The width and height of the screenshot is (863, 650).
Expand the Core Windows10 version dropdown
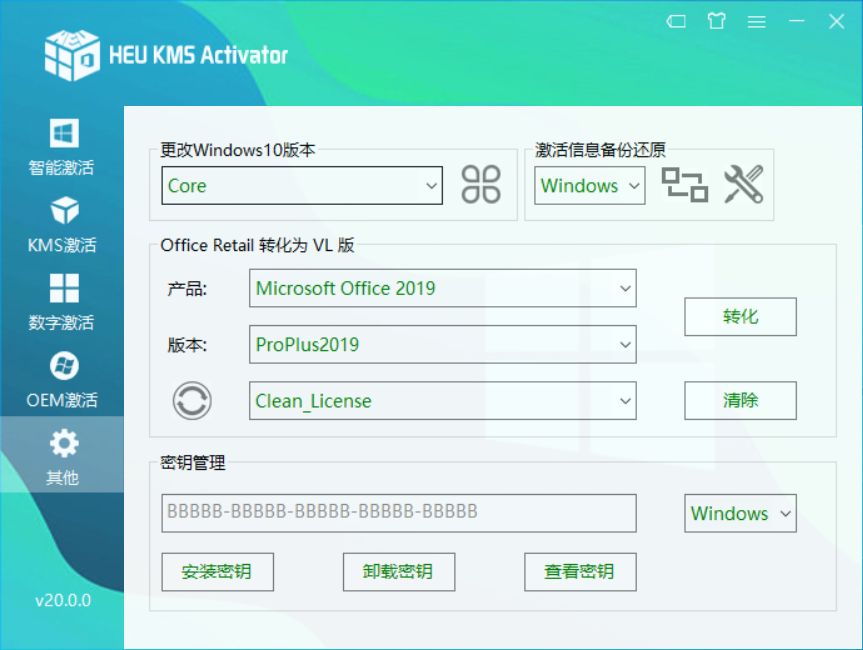[x=301, y=186]
